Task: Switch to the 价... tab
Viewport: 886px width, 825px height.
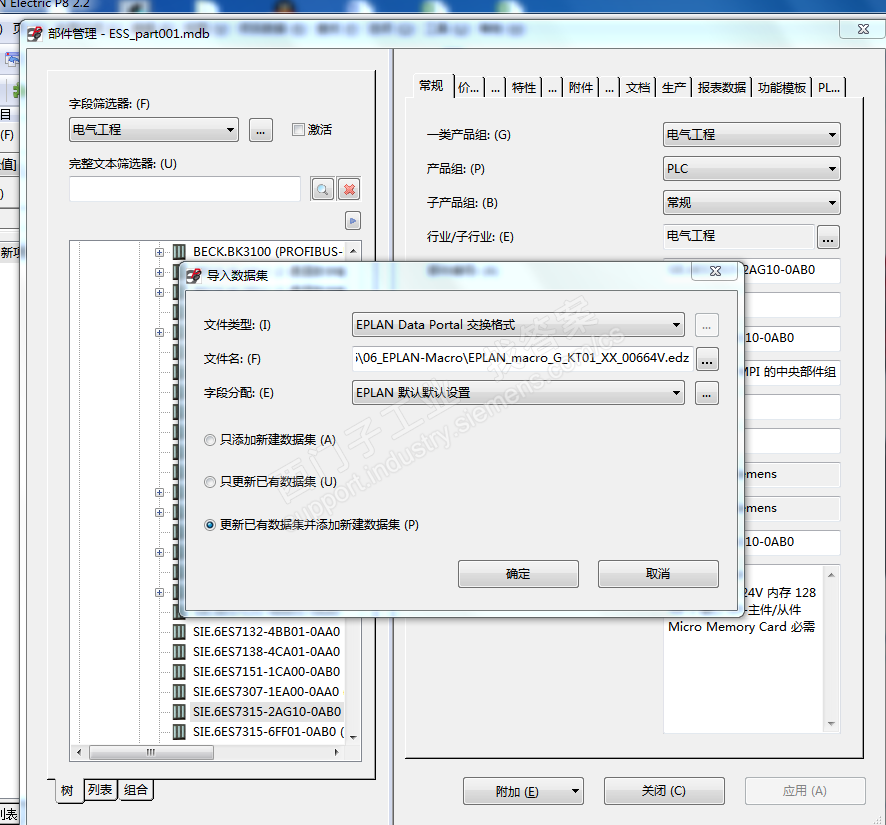Action: pos(468,88)
